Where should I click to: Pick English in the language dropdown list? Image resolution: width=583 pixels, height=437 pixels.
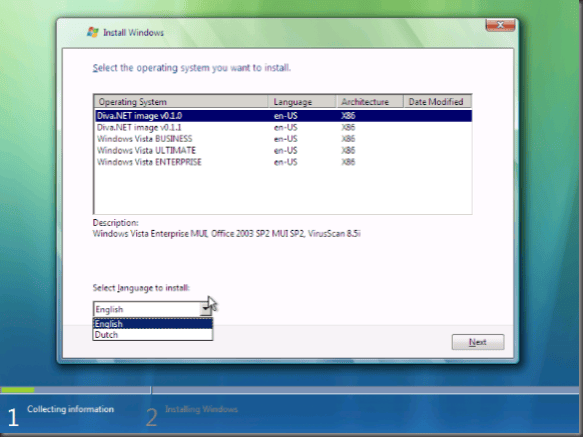click(x=153, y=324)
